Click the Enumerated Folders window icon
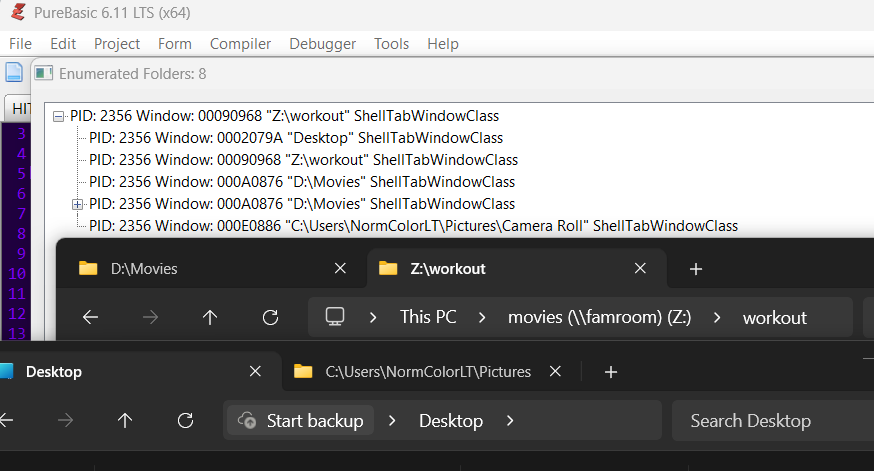874x471 pixels. pyautogui.click(x=43, y=73)
